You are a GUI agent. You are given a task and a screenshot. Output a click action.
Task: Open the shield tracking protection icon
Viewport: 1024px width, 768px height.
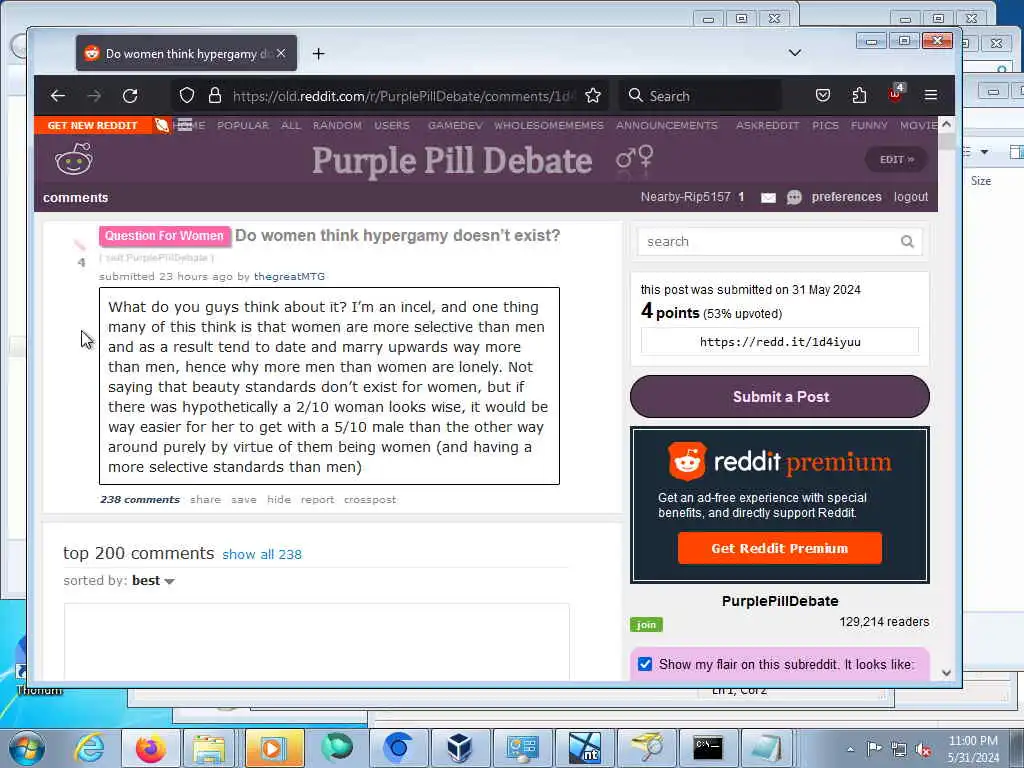click(187, 96)
